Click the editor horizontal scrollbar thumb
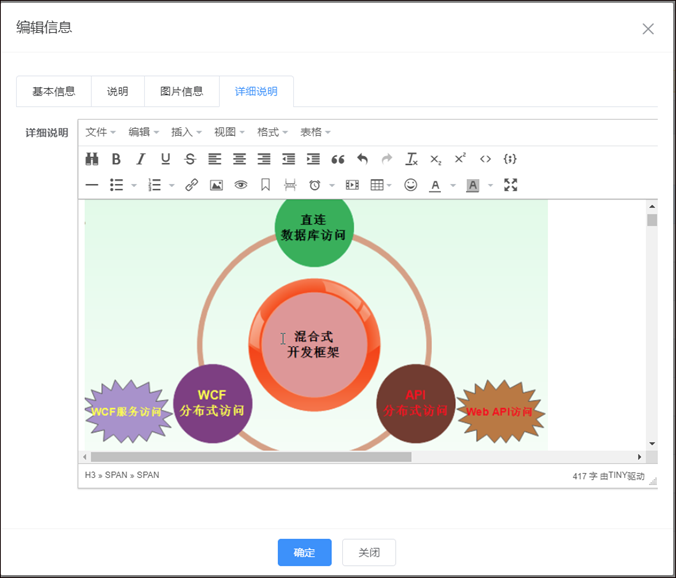The width and height of the screenshot is (676, 578). coord(251,457)
